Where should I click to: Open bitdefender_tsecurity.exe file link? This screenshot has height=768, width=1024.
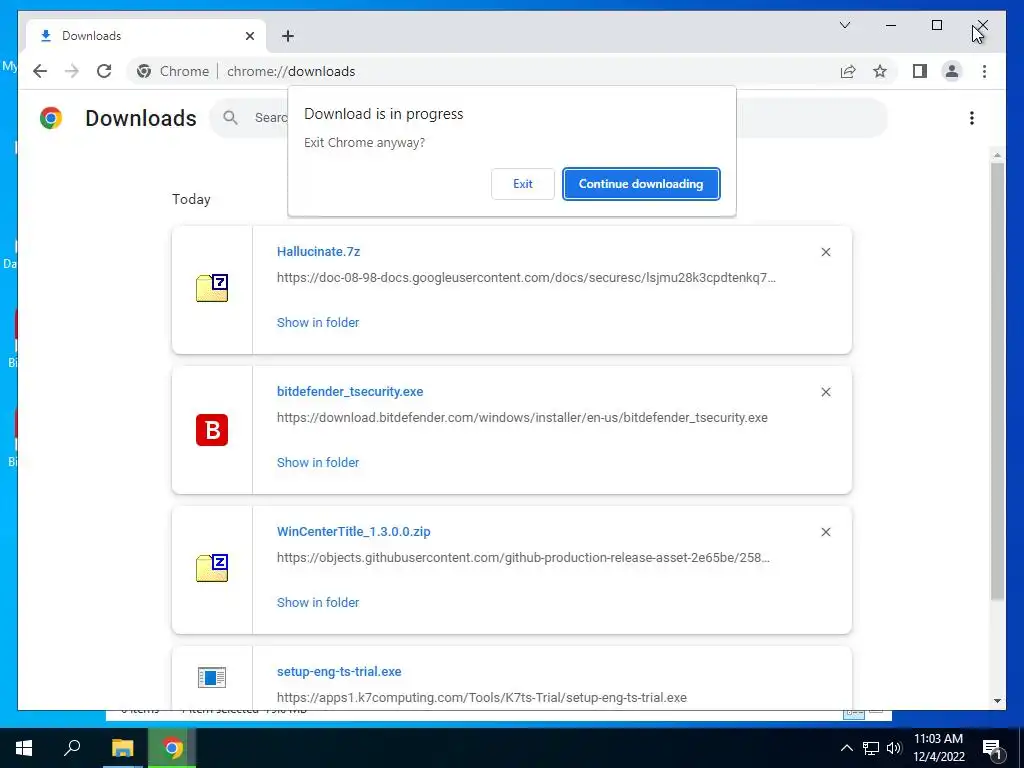click(x=350, y=392)
